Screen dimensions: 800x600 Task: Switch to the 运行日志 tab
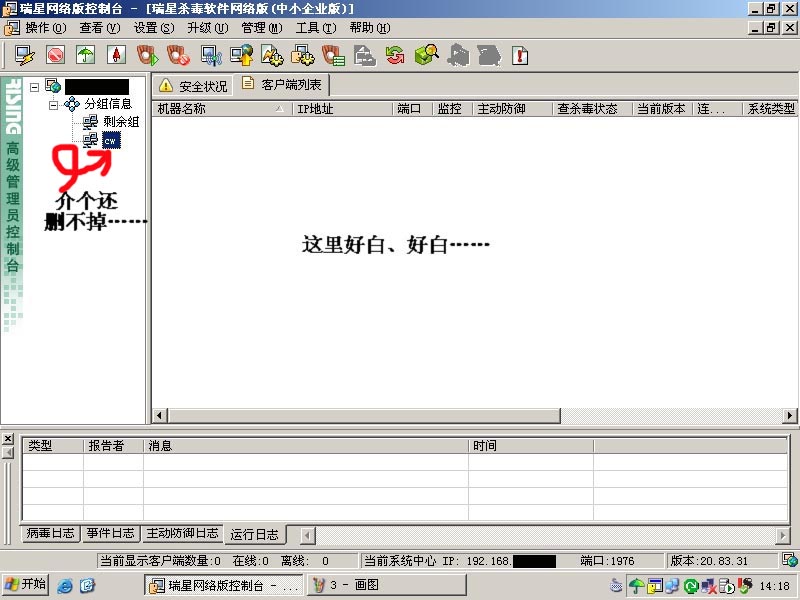pyautogui.click(x=255, y=535)
